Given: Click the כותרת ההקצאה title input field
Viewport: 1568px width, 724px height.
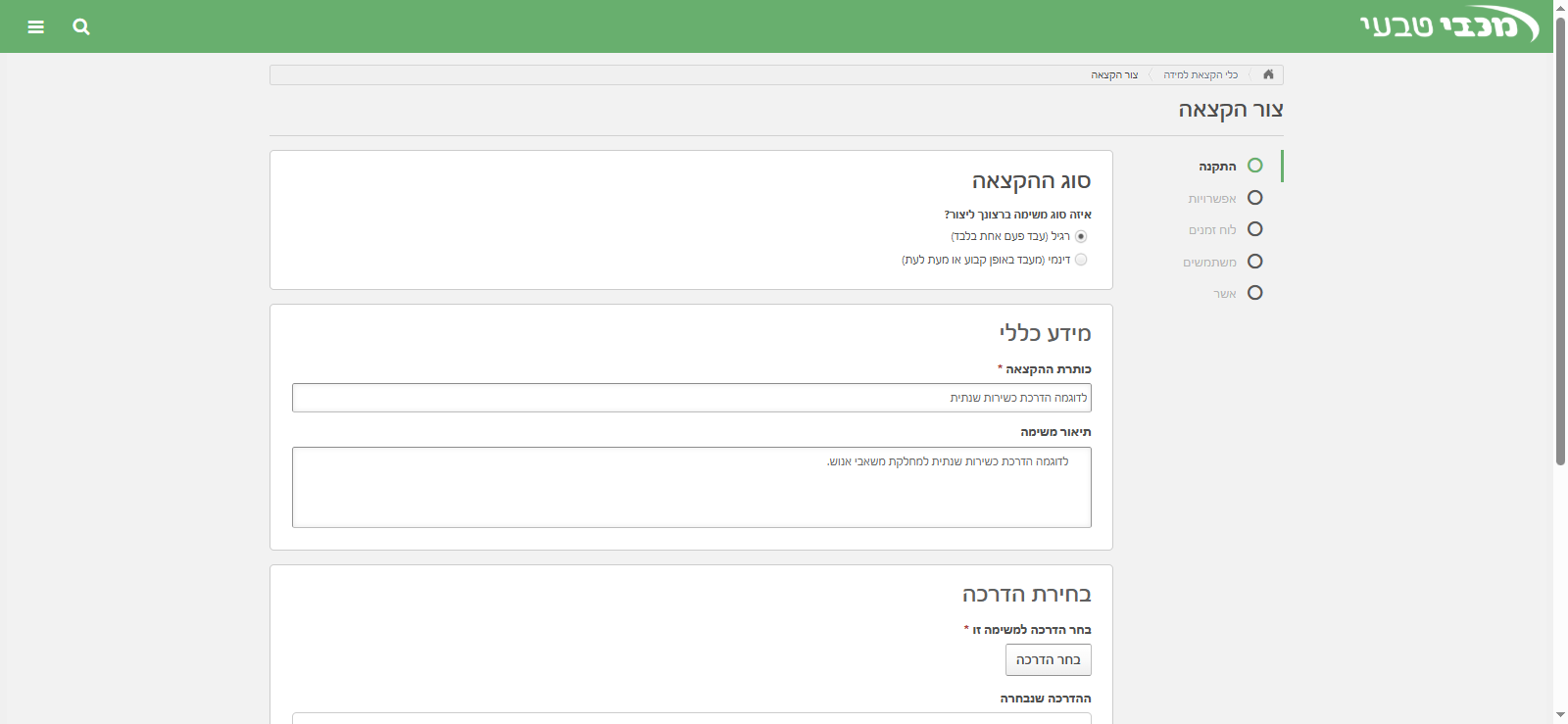Looking at the screenshot, I should [691, 398].
